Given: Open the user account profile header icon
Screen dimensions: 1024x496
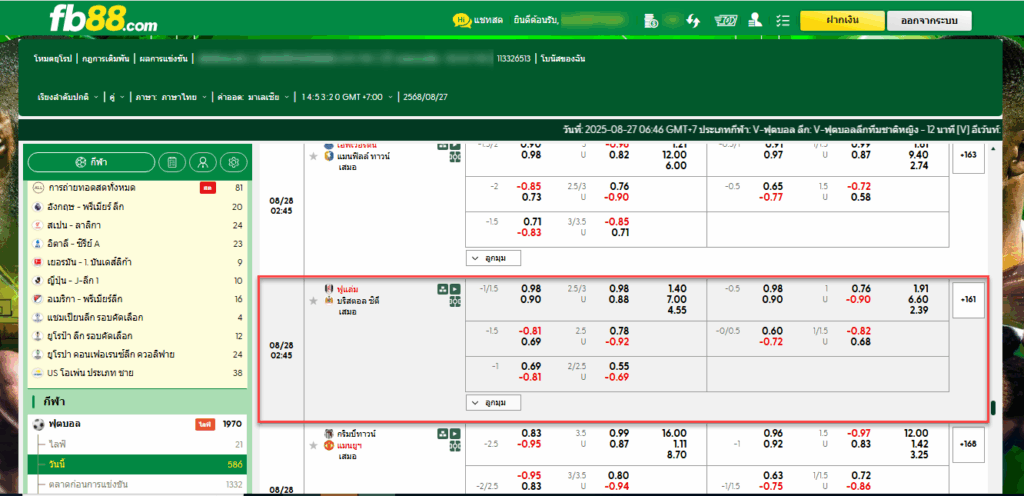Looking at the screenshot, I should pos(756,20).
